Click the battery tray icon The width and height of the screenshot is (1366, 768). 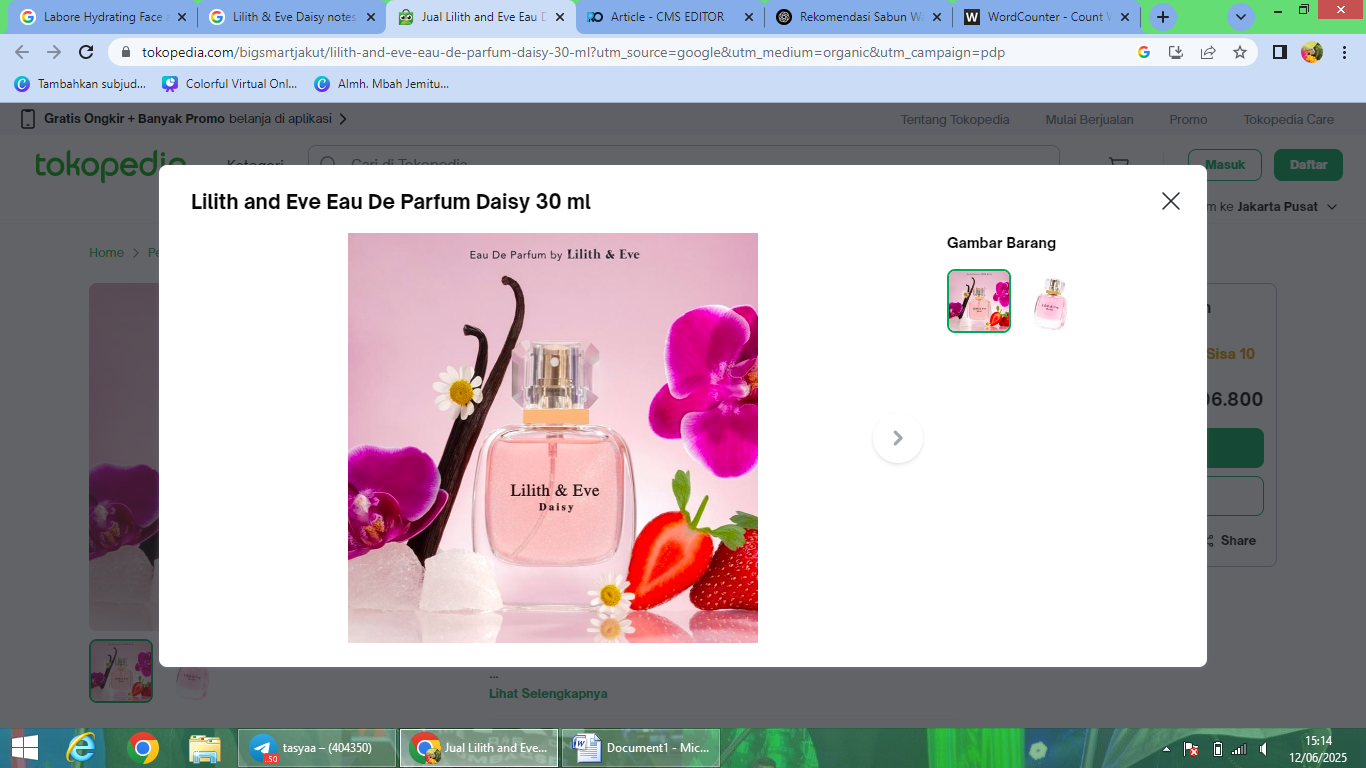click(x=1217, y=749)
